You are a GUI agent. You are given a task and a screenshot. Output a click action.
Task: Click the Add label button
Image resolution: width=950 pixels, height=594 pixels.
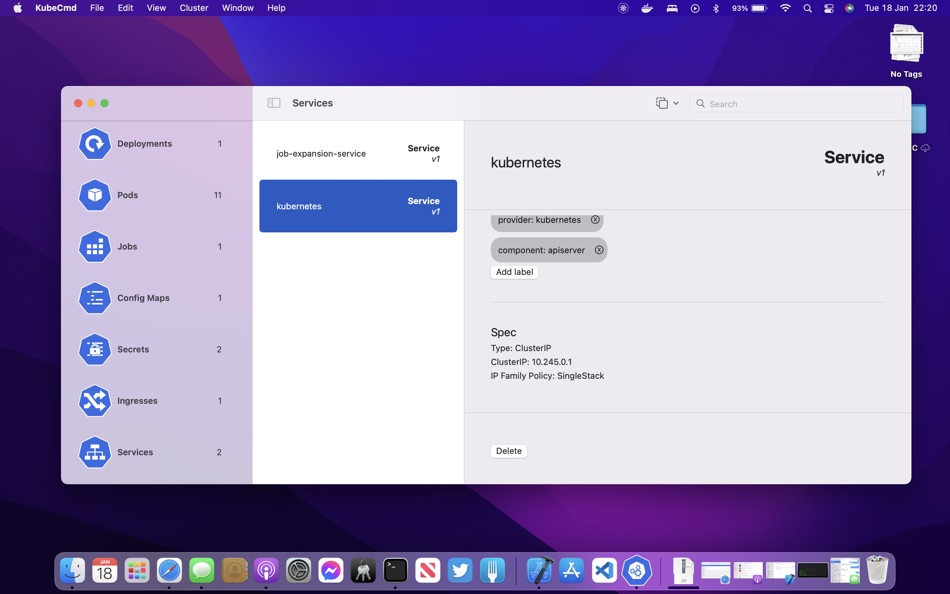pyautogui.click(x=514, y=272)
